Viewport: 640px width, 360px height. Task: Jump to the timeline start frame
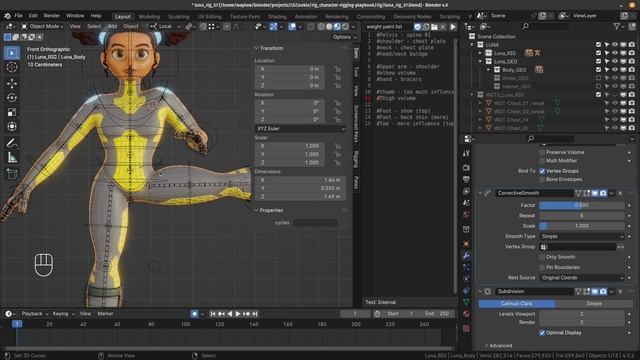click(x=213, y=314)
